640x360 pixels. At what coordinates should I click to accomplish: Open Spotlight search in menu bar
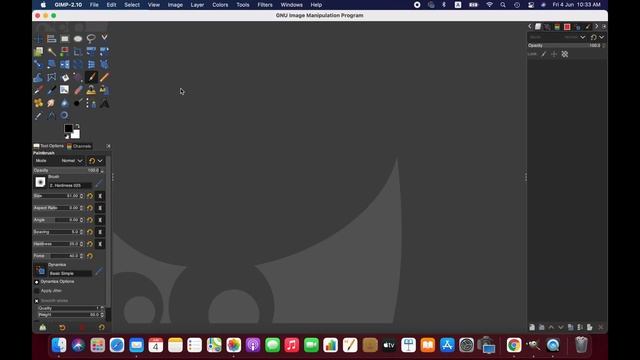pos(503,5)
